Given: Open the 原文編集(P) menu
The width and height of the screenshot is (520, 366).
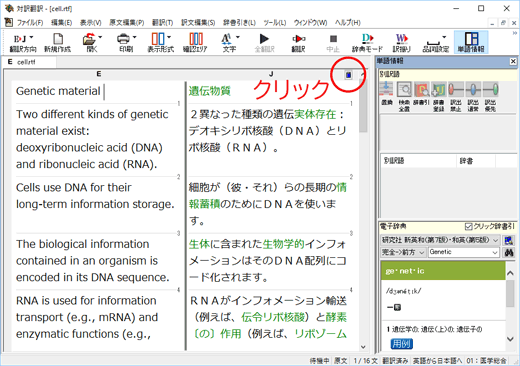Looking at the screenshot, I should (127, 23).
